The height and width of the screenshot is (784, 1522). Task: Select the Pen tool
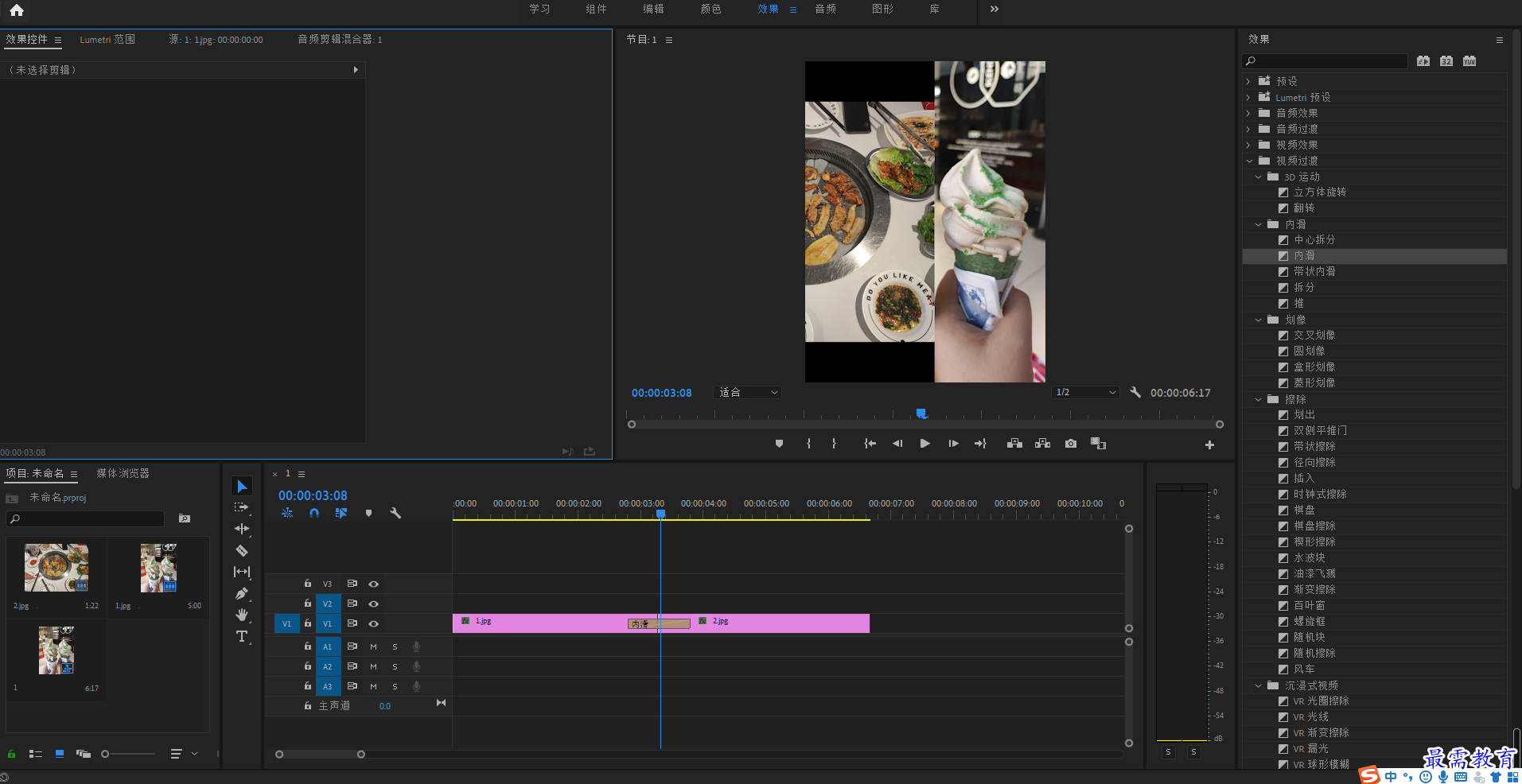(242, 593)
